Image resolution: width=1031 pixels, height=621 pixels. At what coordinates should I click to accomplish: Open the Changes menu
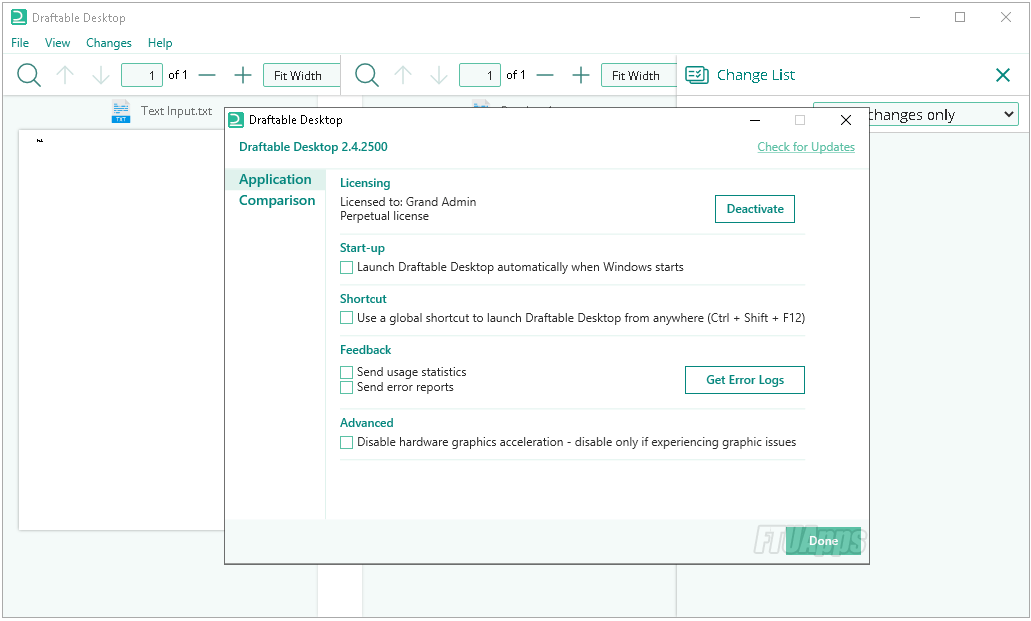(108, 43)
